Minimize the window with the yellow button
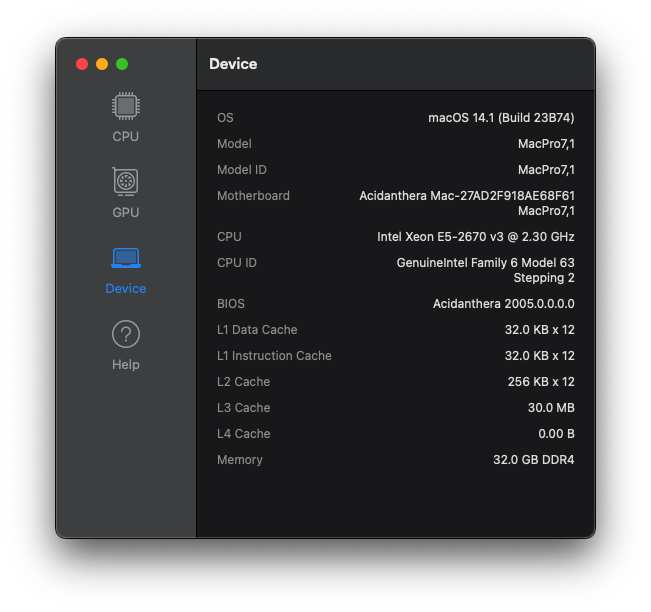The image size is (651, 612). click(102, 64)
